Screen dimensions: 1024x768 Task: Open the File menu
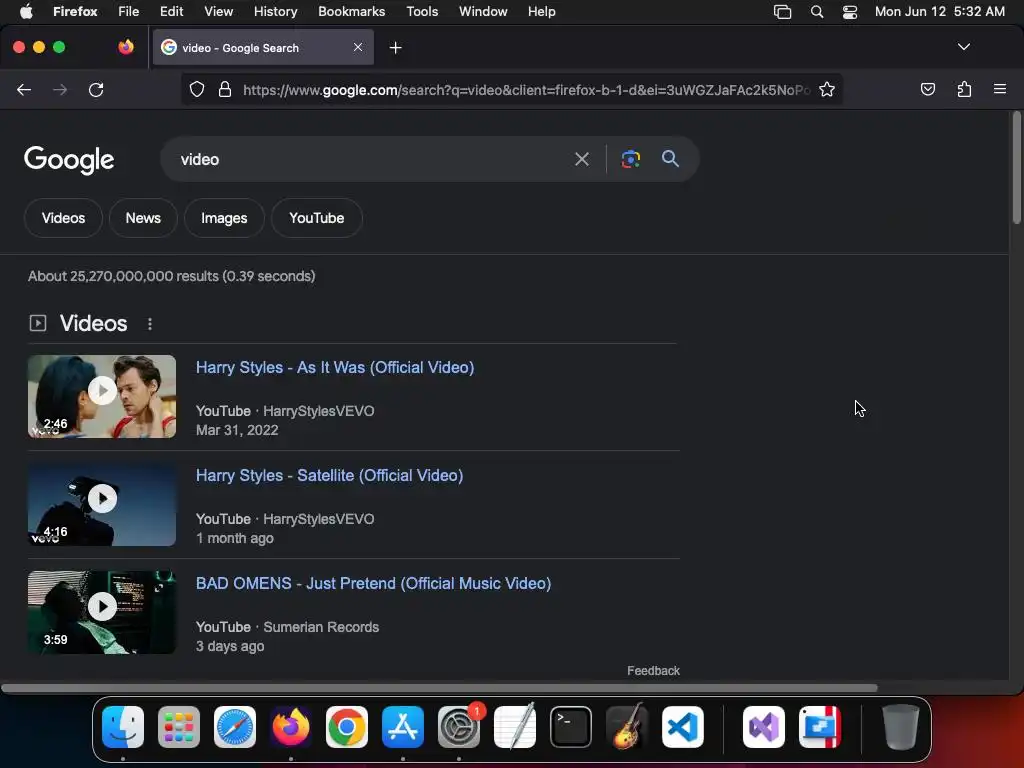coord(129,12)
